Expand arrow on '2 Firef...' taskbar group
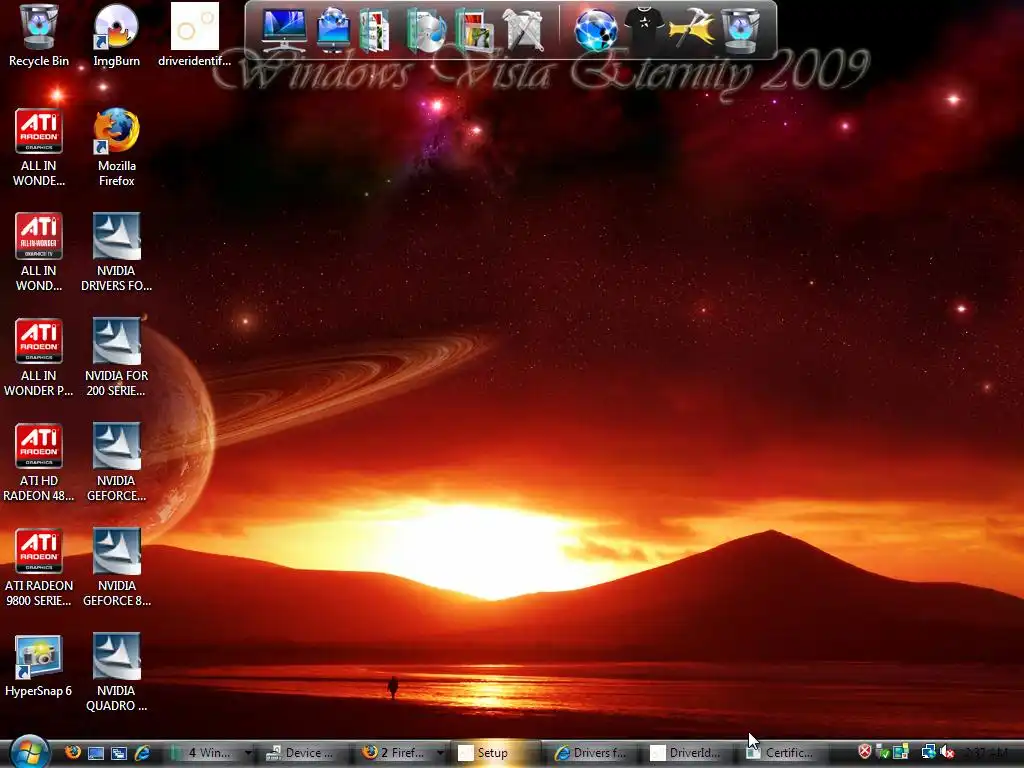The width and height of the screenshot is (1024, 768). coord(440,753)
